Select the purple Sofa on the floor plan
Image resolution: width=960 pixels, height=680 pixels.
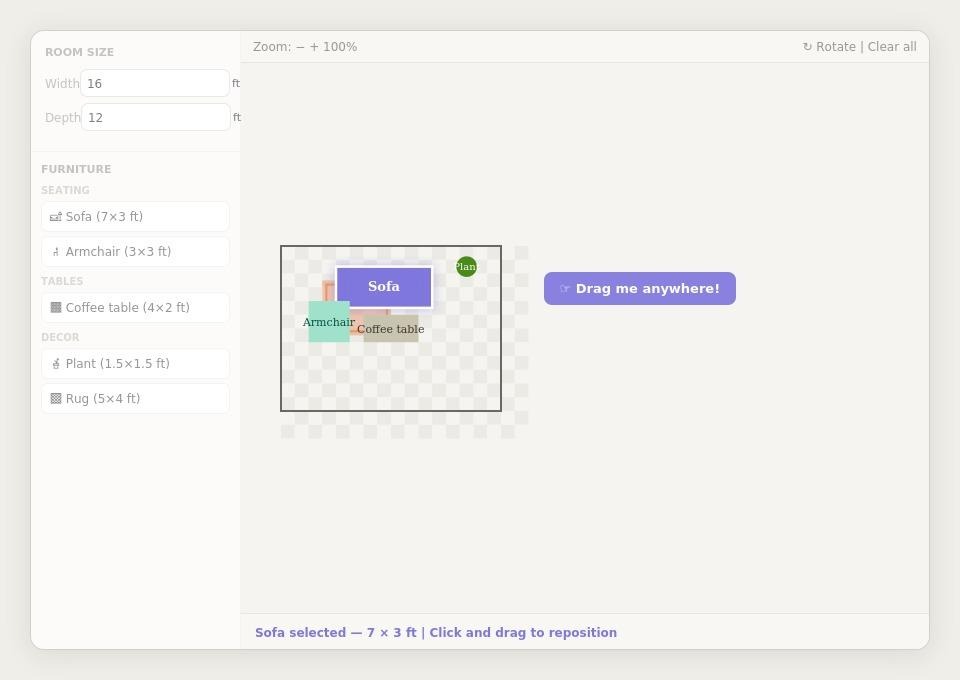(384, 287)
